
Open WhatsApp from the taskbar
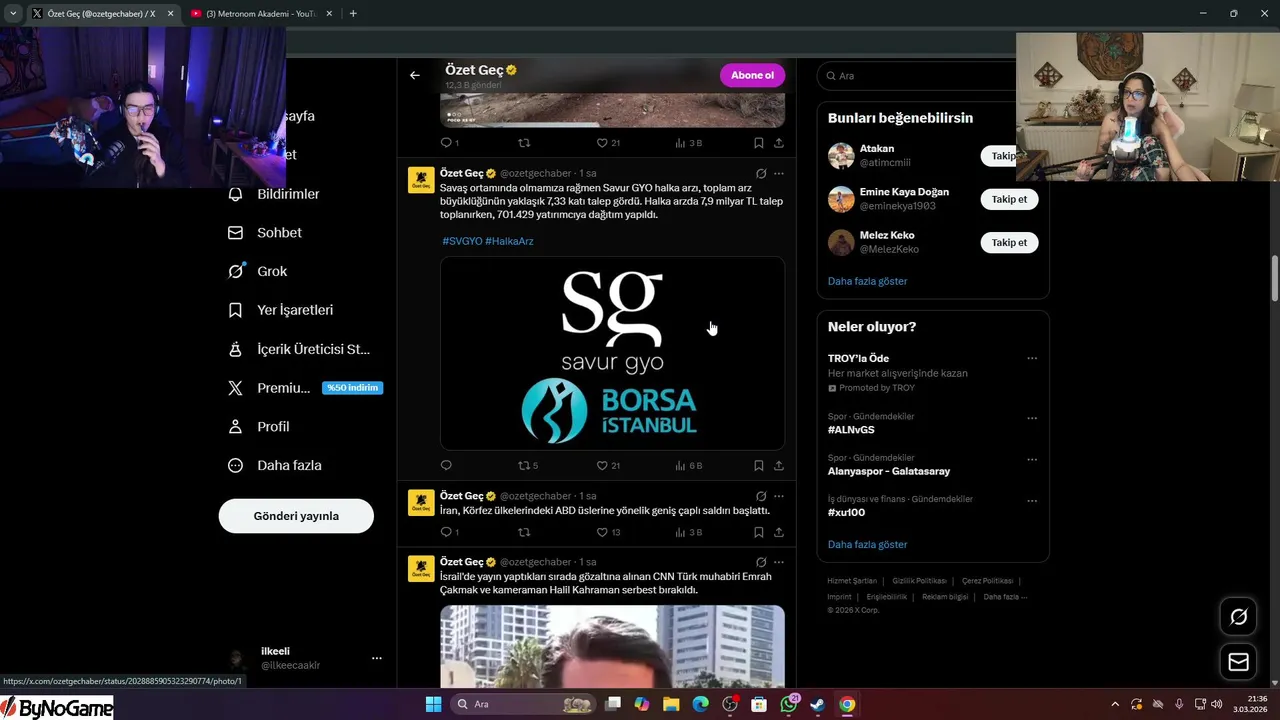point(789,704)
